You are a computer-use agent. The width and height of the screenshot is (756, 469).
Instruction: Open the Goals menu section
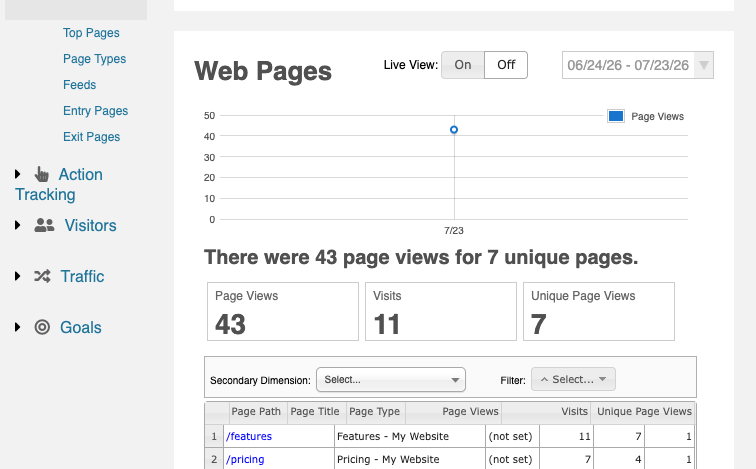tap(81, 327)
